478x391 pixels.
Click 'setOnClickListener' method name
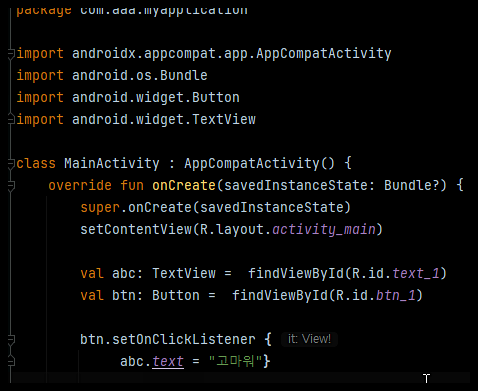(184, 339)
